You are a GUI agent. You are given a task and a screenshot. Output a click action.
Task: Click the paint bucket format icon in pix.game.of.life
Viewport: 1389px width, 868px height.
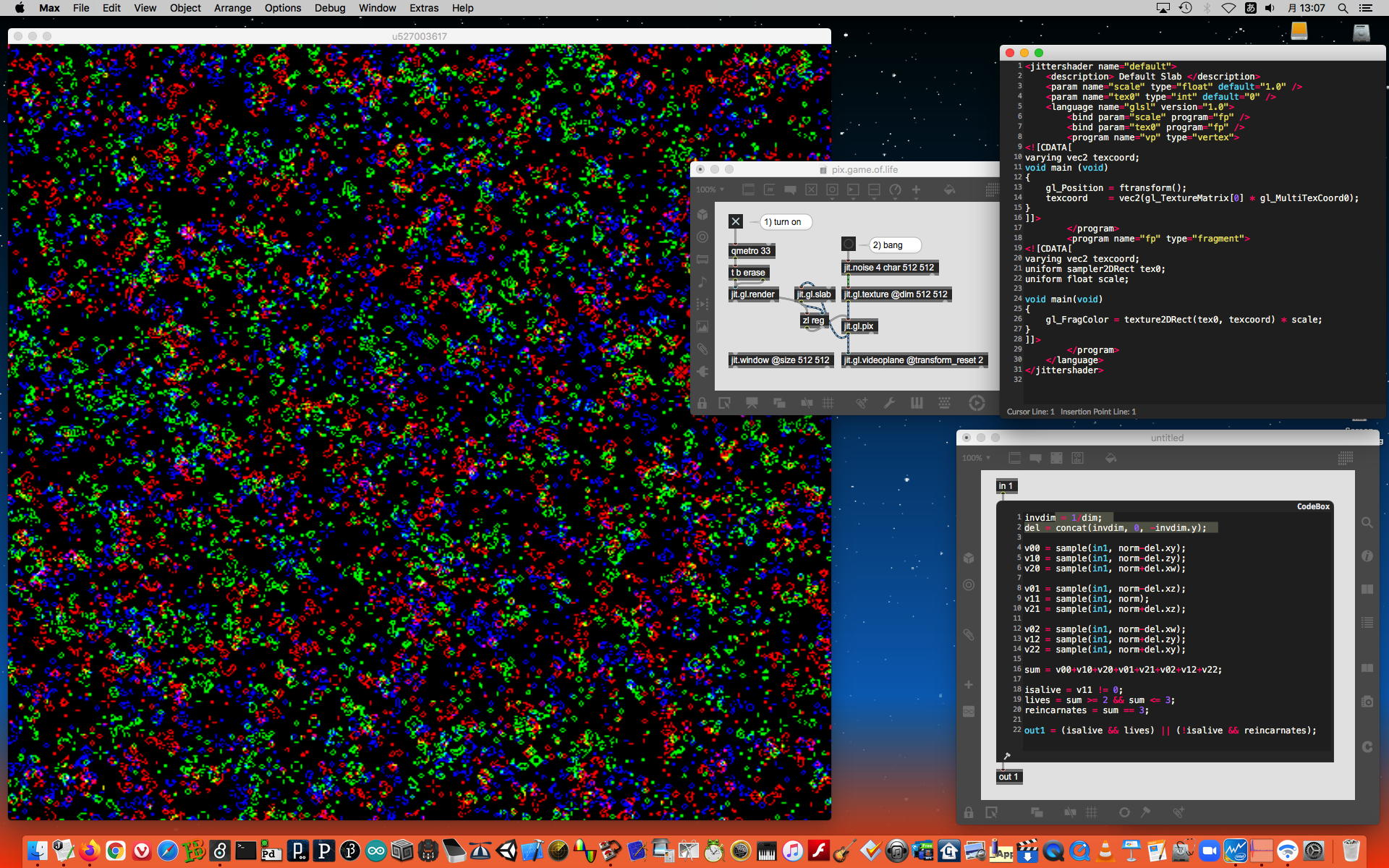coord(949,190)
